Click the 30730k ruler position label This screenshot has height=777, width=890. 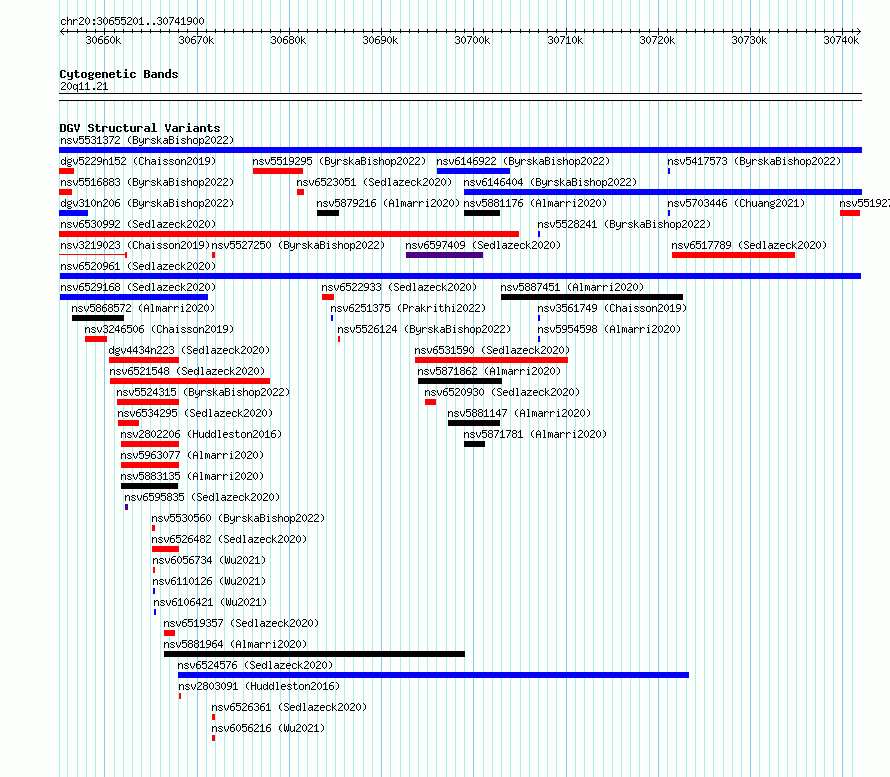click(x=749, y=40)
